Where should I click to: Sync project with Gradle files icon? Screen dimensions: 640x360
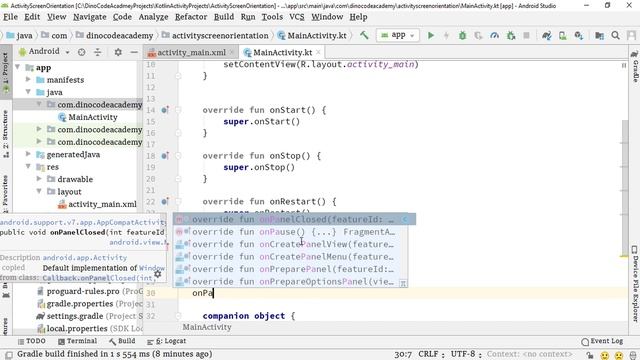pos(547,36)
